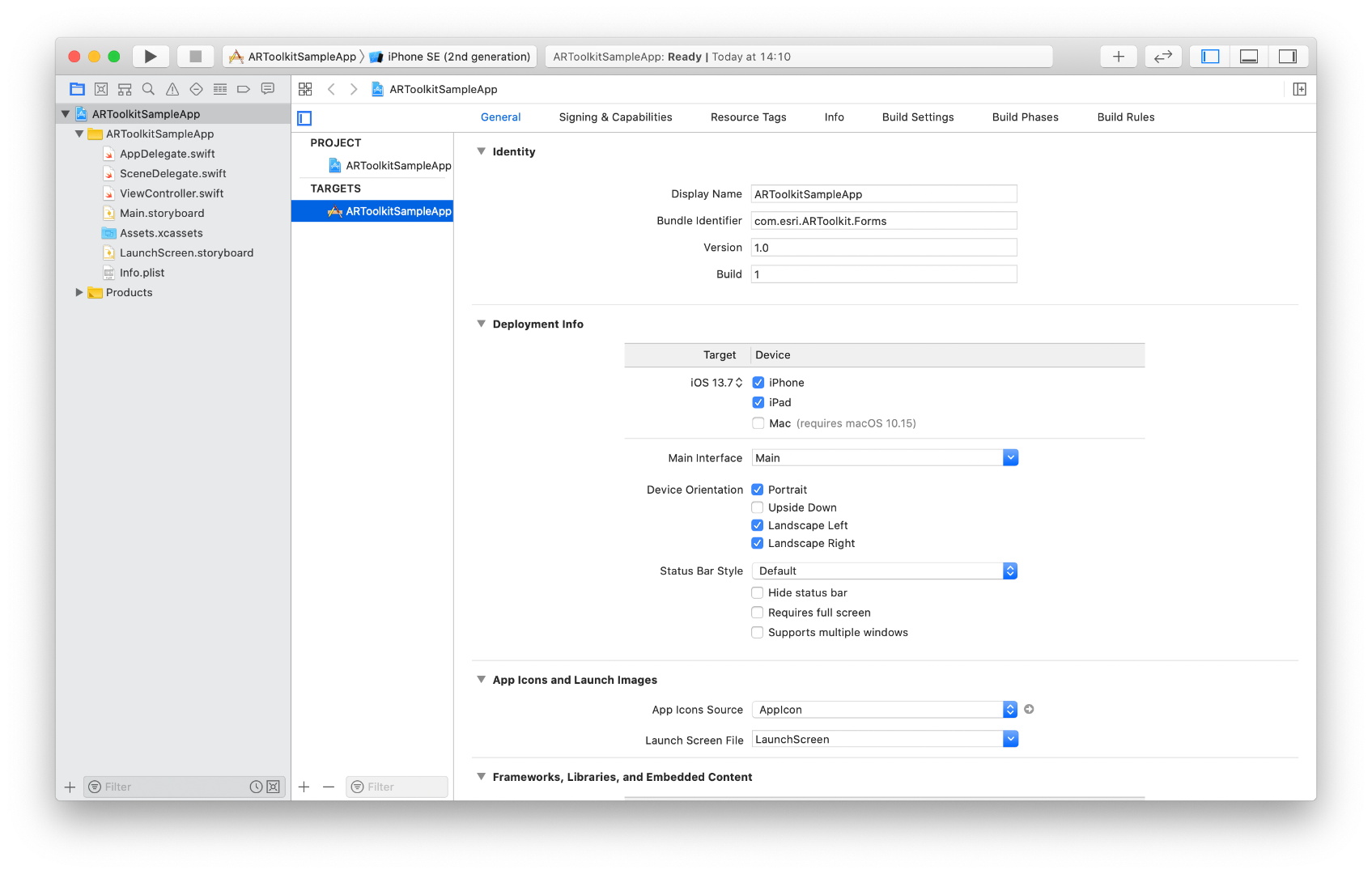Show only source-controlled files filter
Viewport: 1372px width, 874px height.
tap(274, 787)
